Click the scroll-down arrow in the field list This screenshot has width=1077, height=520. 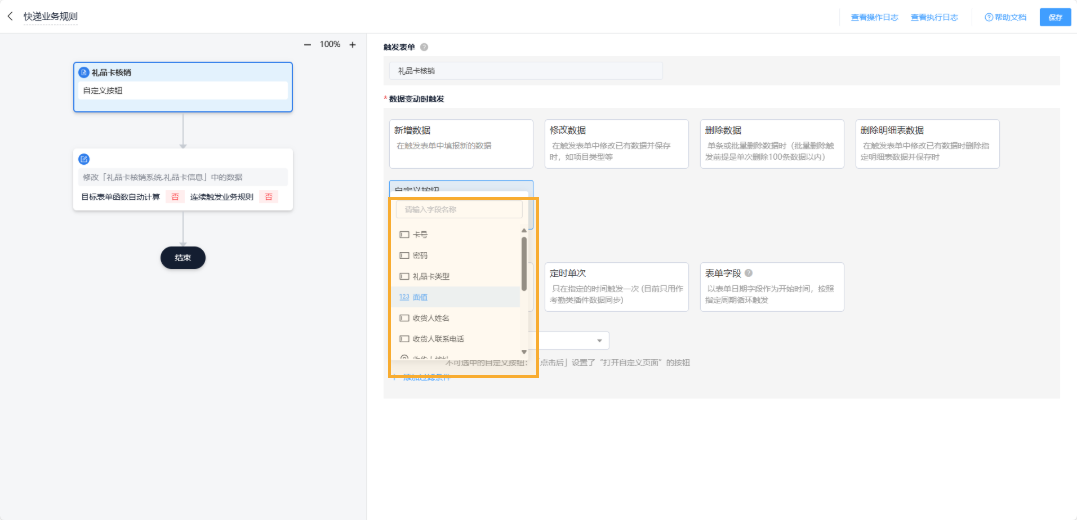click(x=524, y=352)
